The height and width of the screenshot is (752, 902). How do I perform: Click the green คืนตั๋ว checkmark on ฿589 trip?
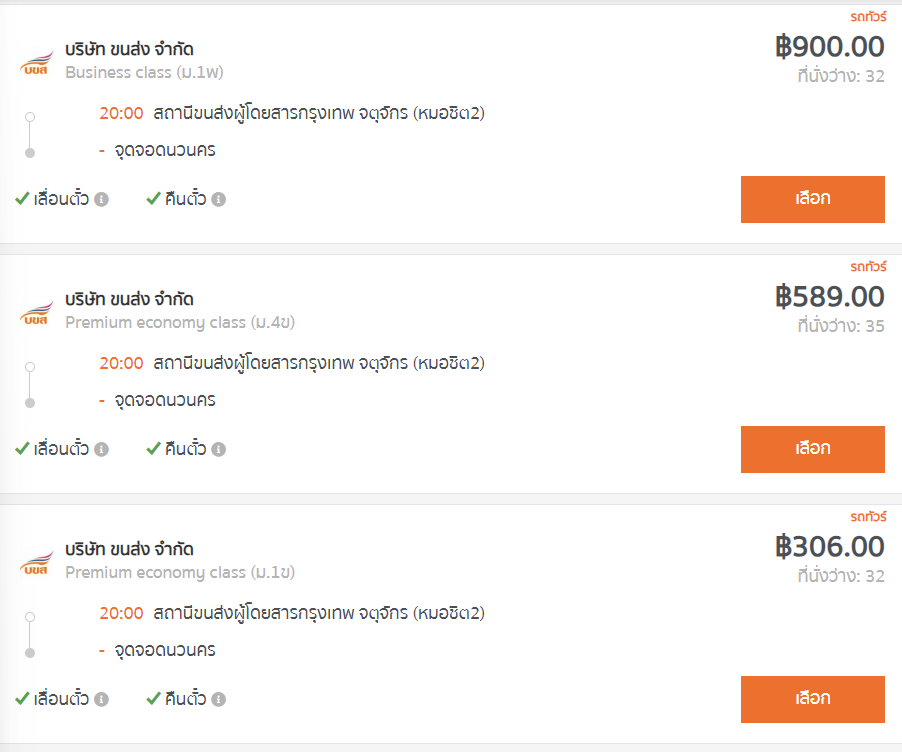tap(153, 449)
